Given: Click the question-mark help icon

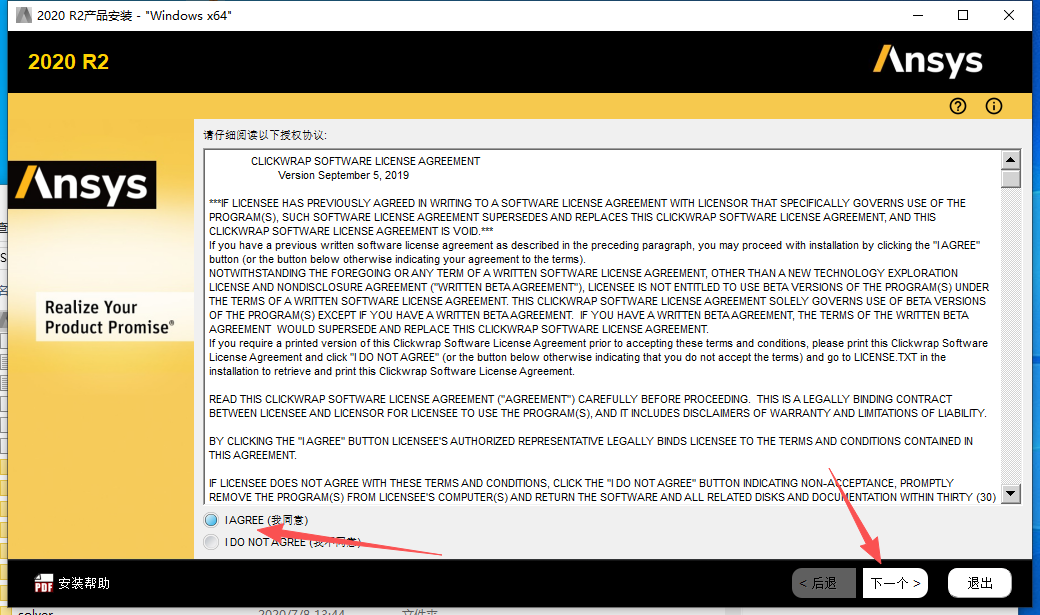Looking at the screenshot, I should pyautogui.click(x=958, y=106).
